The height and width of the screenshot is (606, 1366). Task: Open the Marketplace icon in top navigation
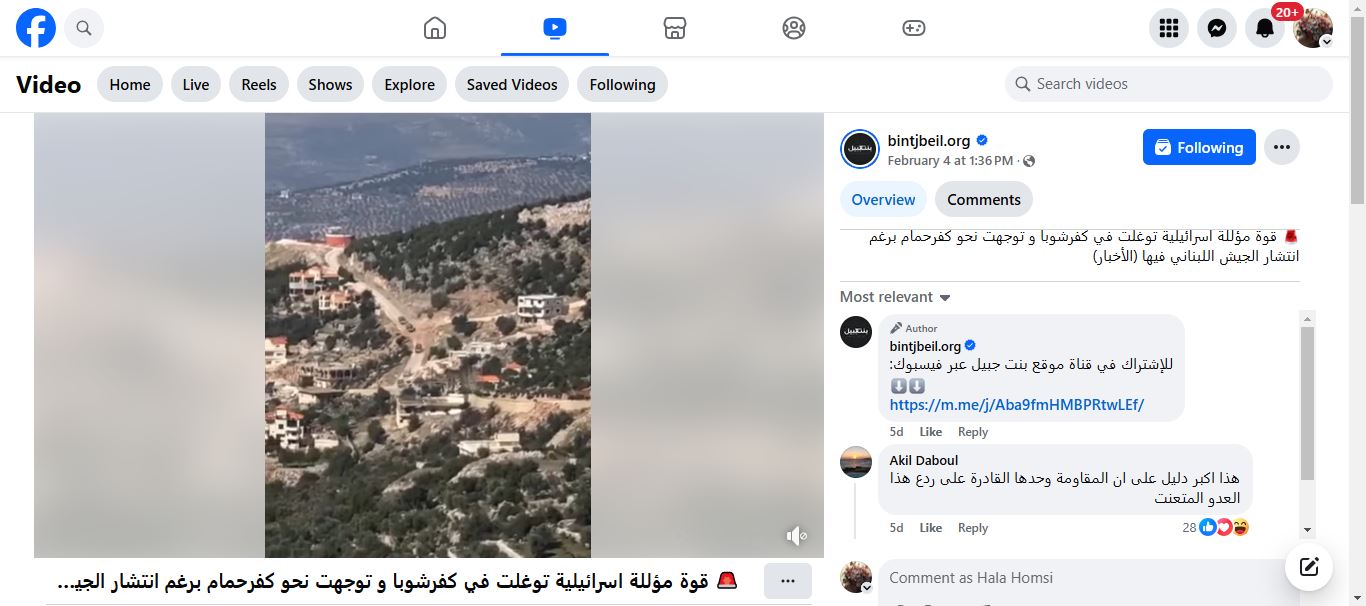tap(675, 28)
